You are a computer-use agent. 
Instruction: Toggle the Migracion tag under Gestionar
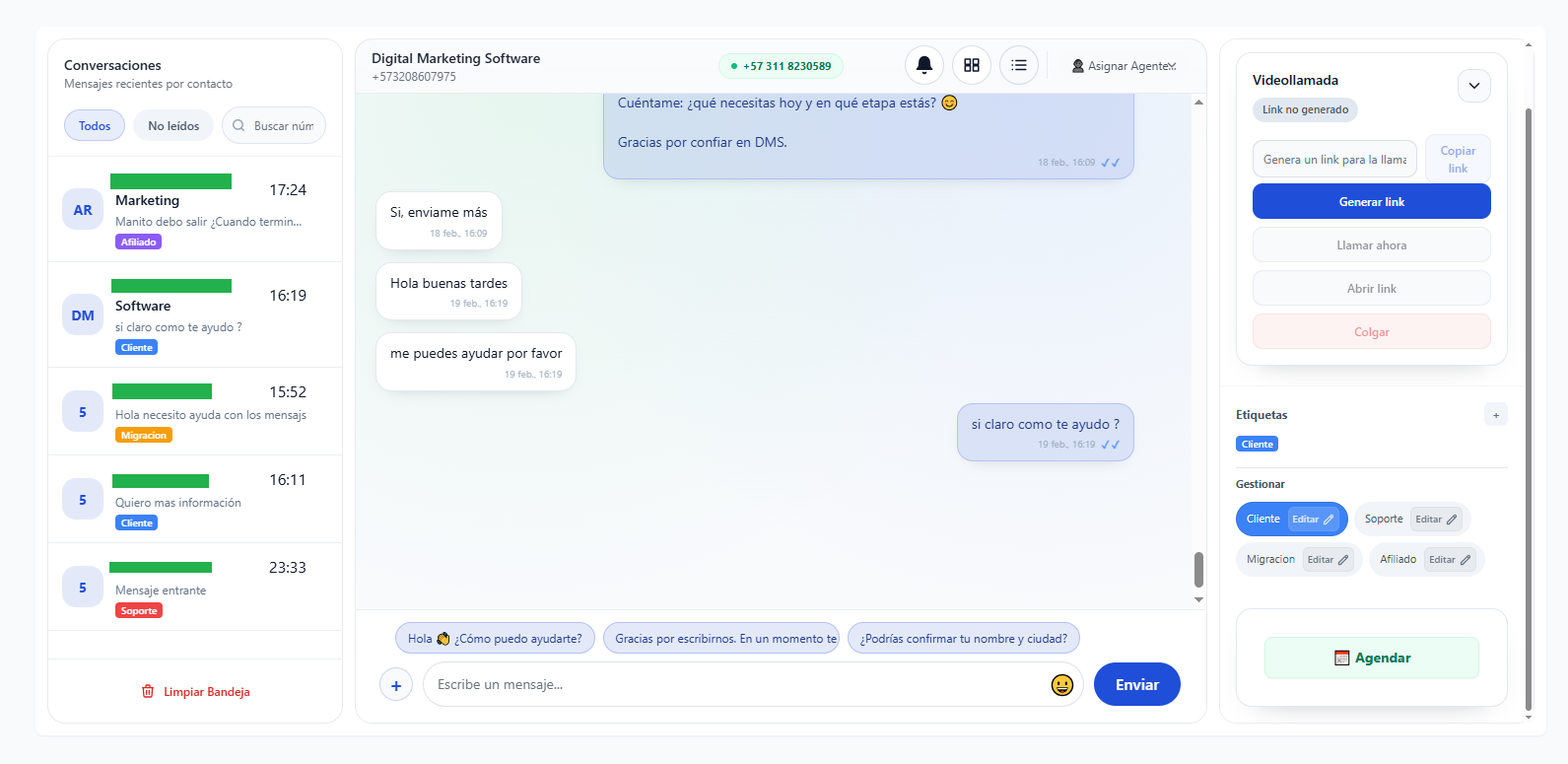(x=1270, y=560)
